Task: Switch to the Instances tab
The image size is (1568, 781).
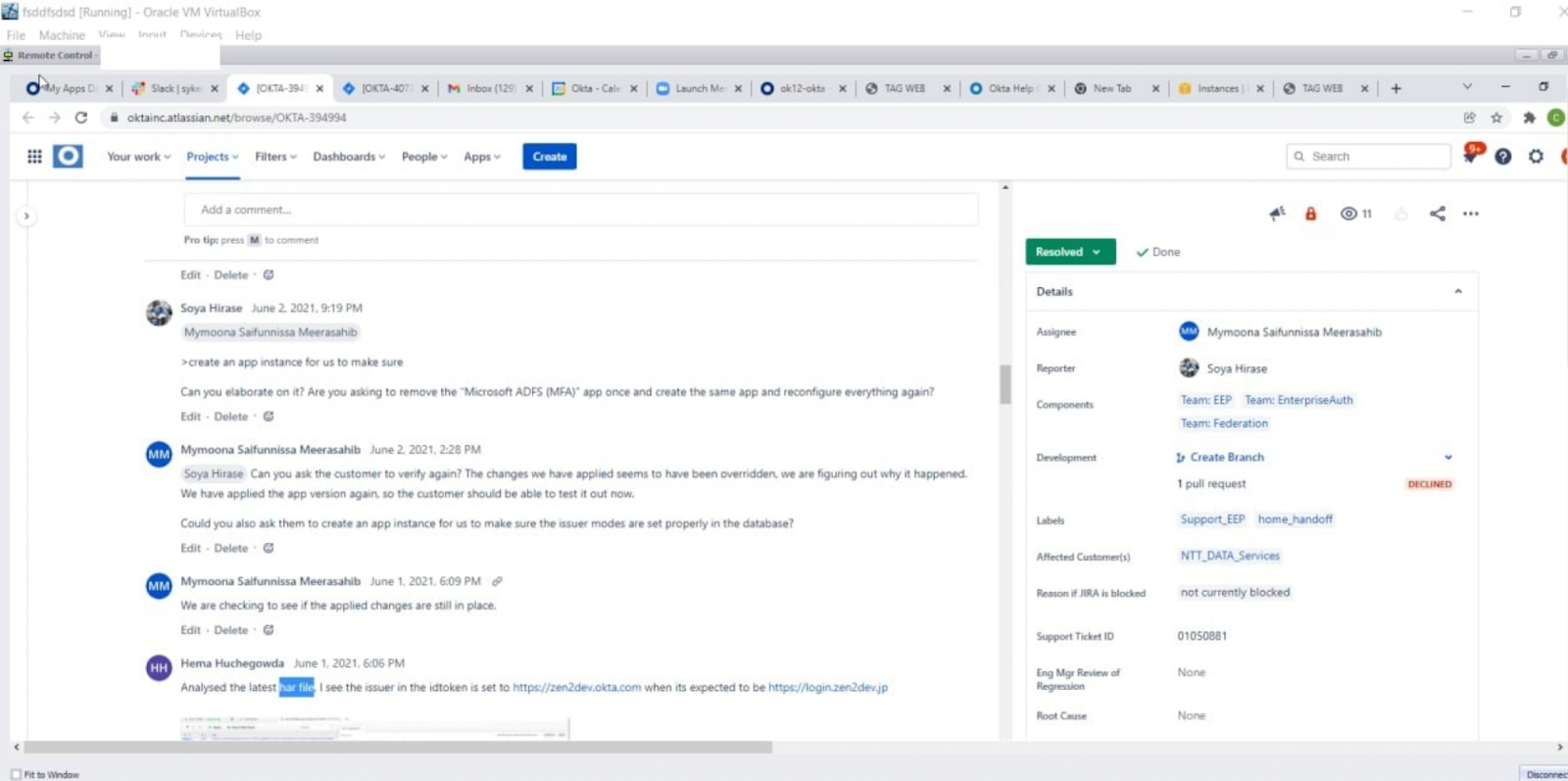Action: (x=1220, y=88)
